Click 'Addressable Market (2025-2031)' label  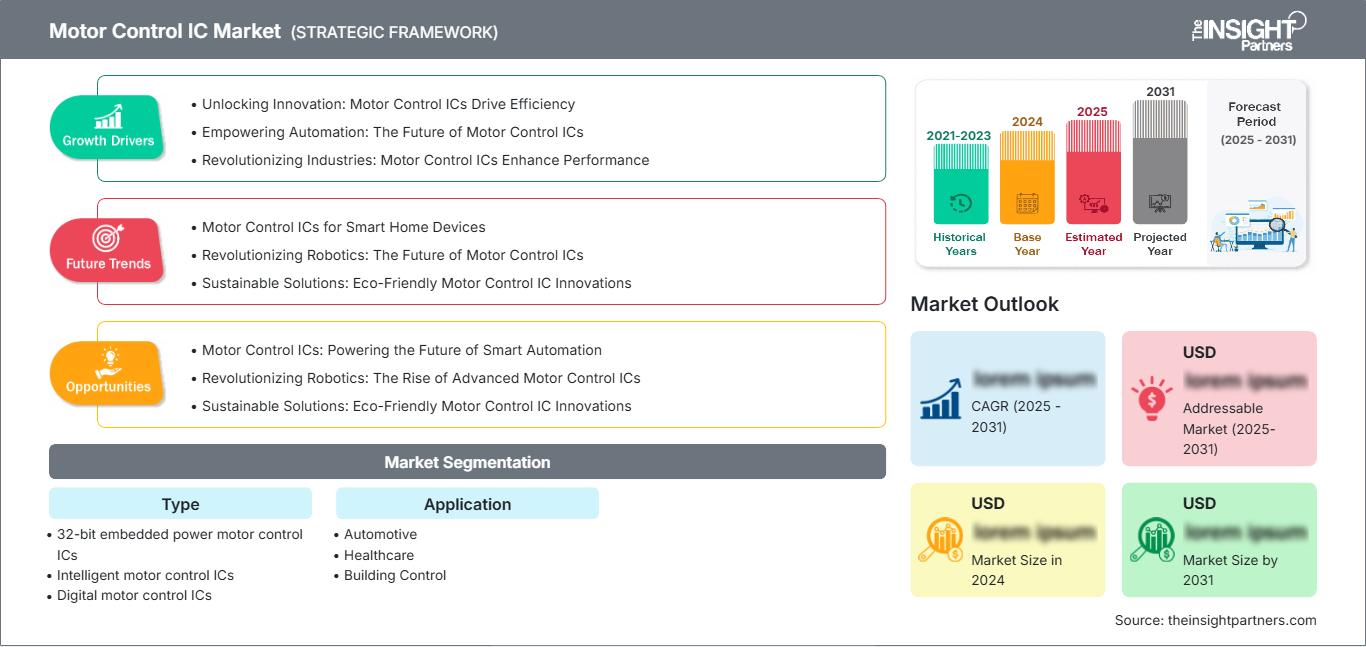click(x=1229, y=428)
